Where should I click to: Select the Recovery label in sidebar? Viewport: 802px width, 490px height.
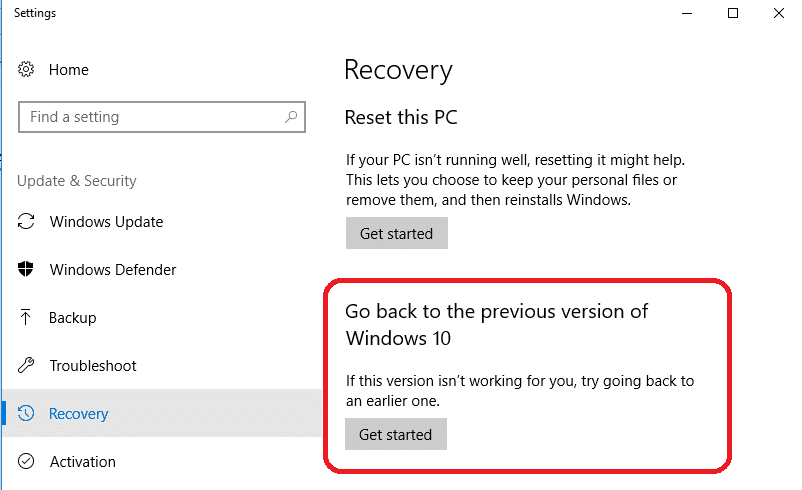[79, 414]
